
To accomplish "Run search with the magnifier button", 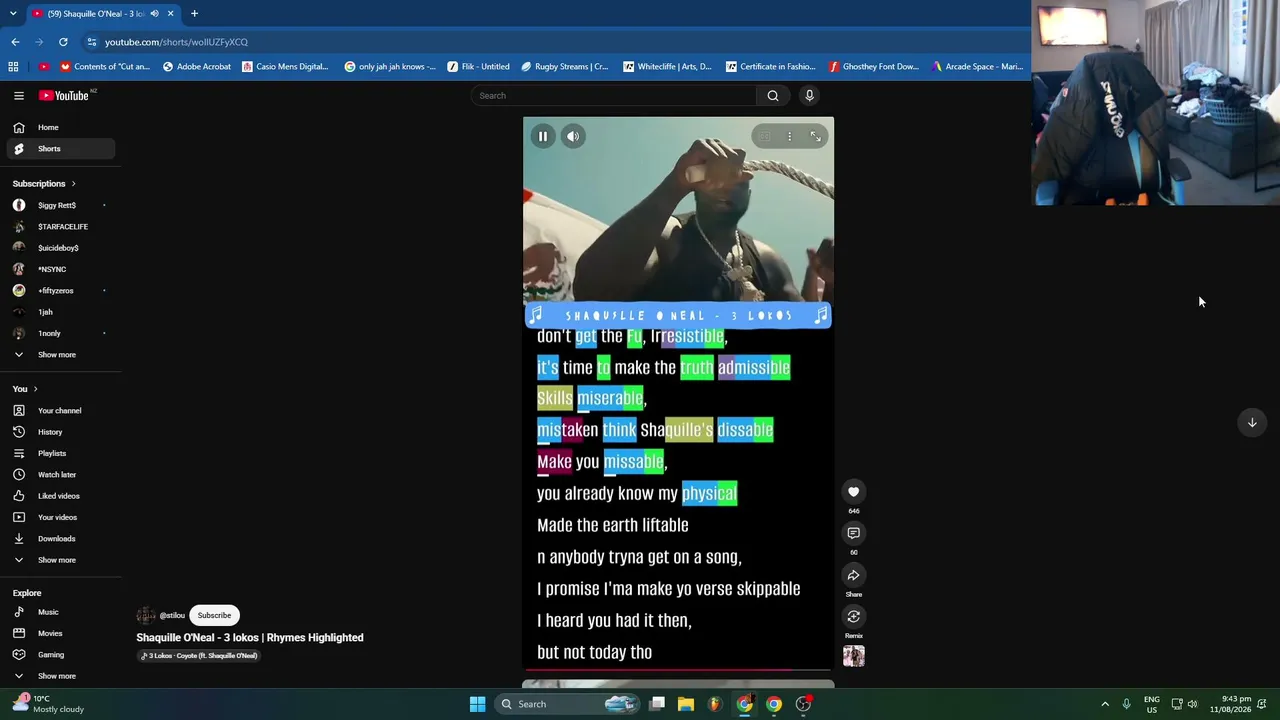I will [773, 95].
